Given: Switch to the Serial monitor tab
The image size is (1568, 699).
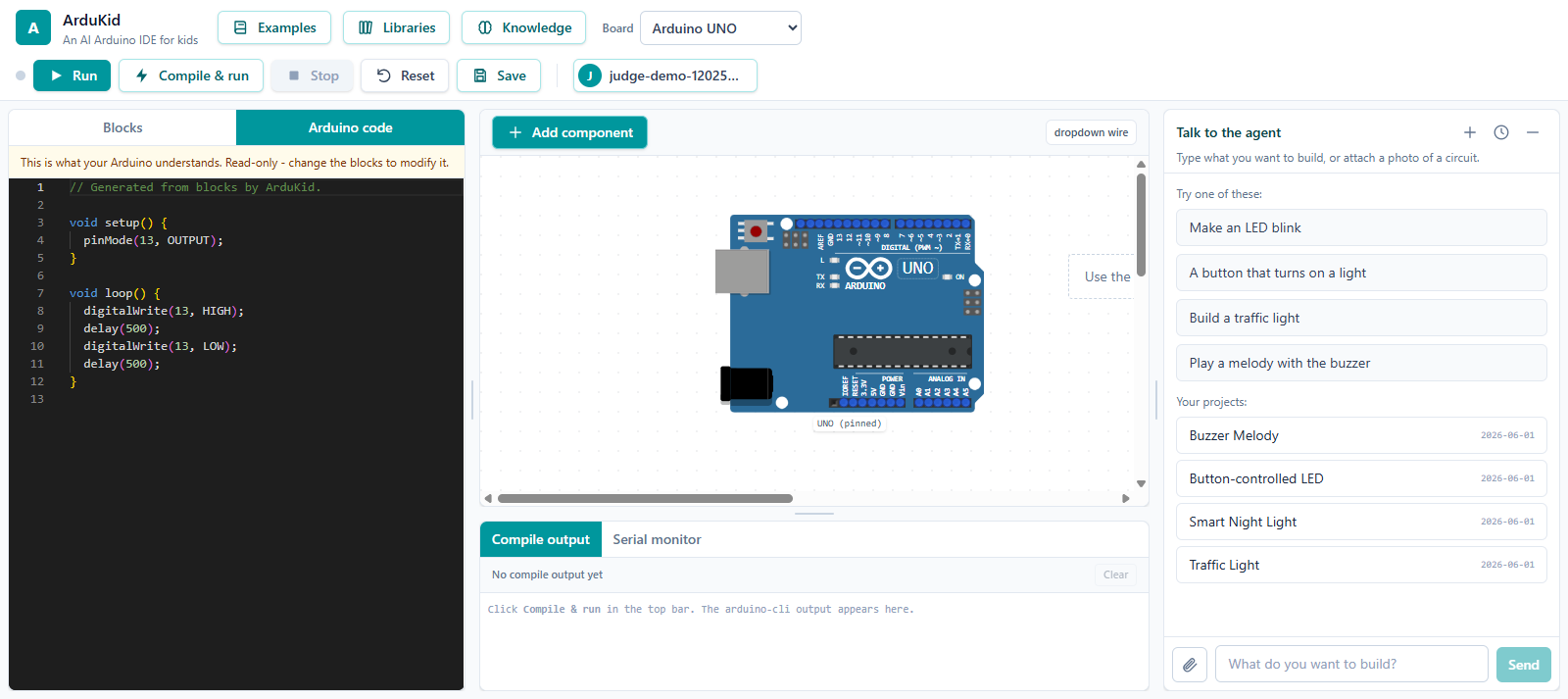Looking at the screenshot, I should pyautogui.click(x=657, y=539).
